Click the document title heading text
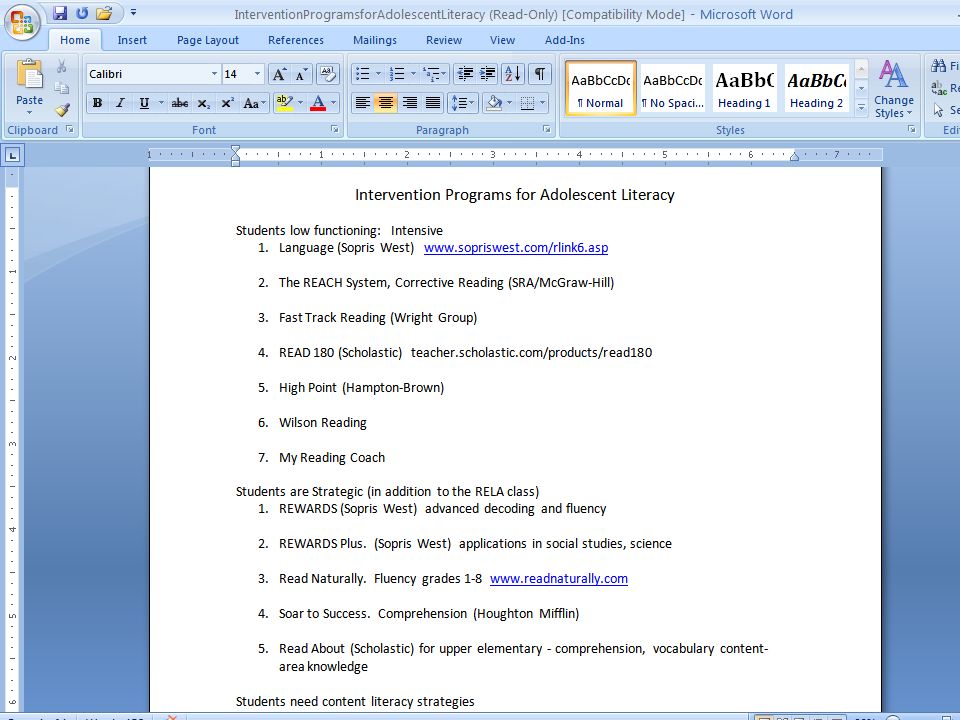Viewport: 960px width, 720px height. [514, 195]
